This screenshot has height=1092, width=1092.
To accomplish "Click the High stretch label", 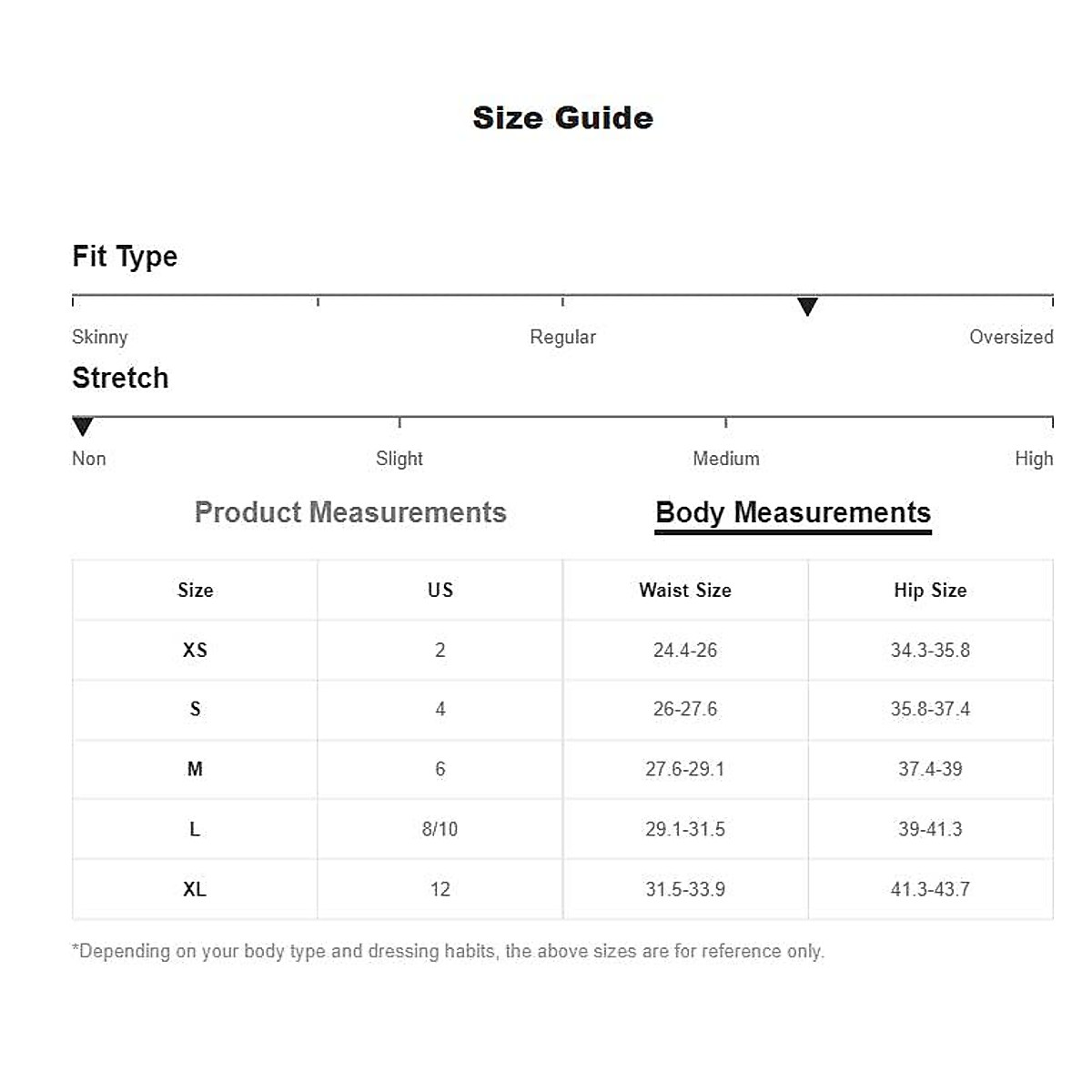I will (1034, 459).
